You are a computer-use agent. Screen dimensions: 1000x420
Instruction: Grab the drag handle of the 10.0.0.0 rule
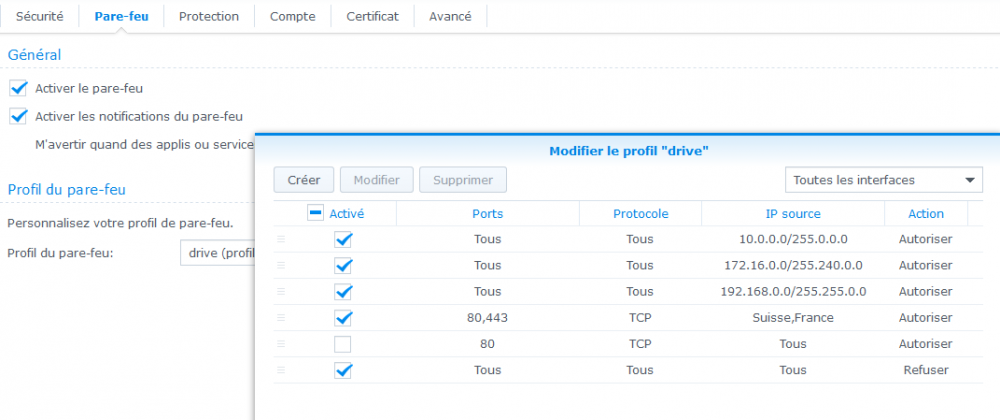tap(281, 240)
